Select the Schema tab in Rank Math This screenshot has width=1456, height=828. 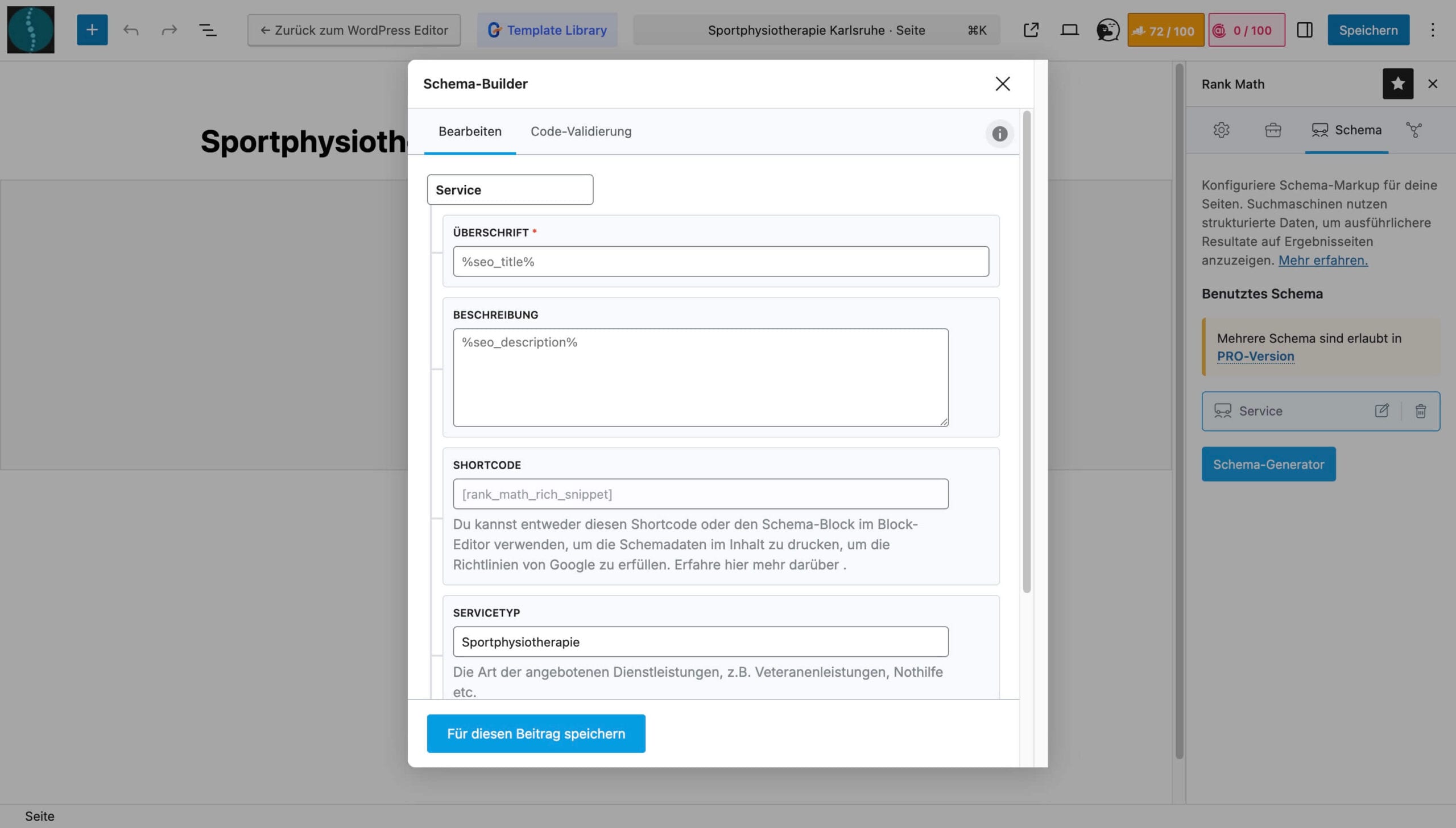1346,130
